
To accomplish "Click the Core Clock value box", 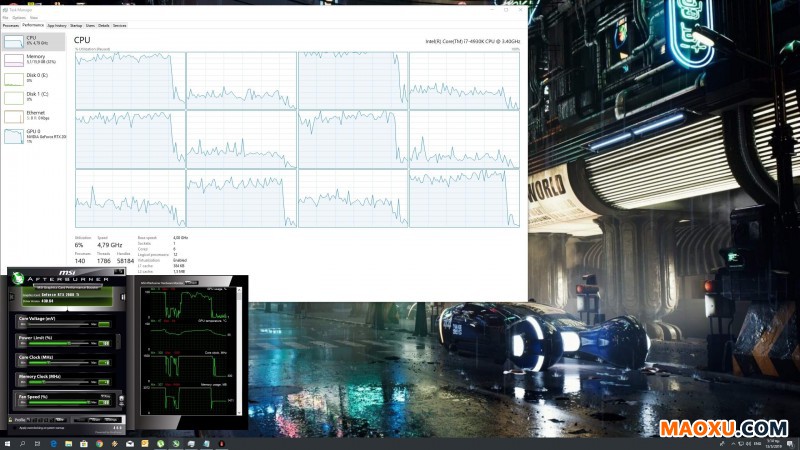I will pos(104,363).
